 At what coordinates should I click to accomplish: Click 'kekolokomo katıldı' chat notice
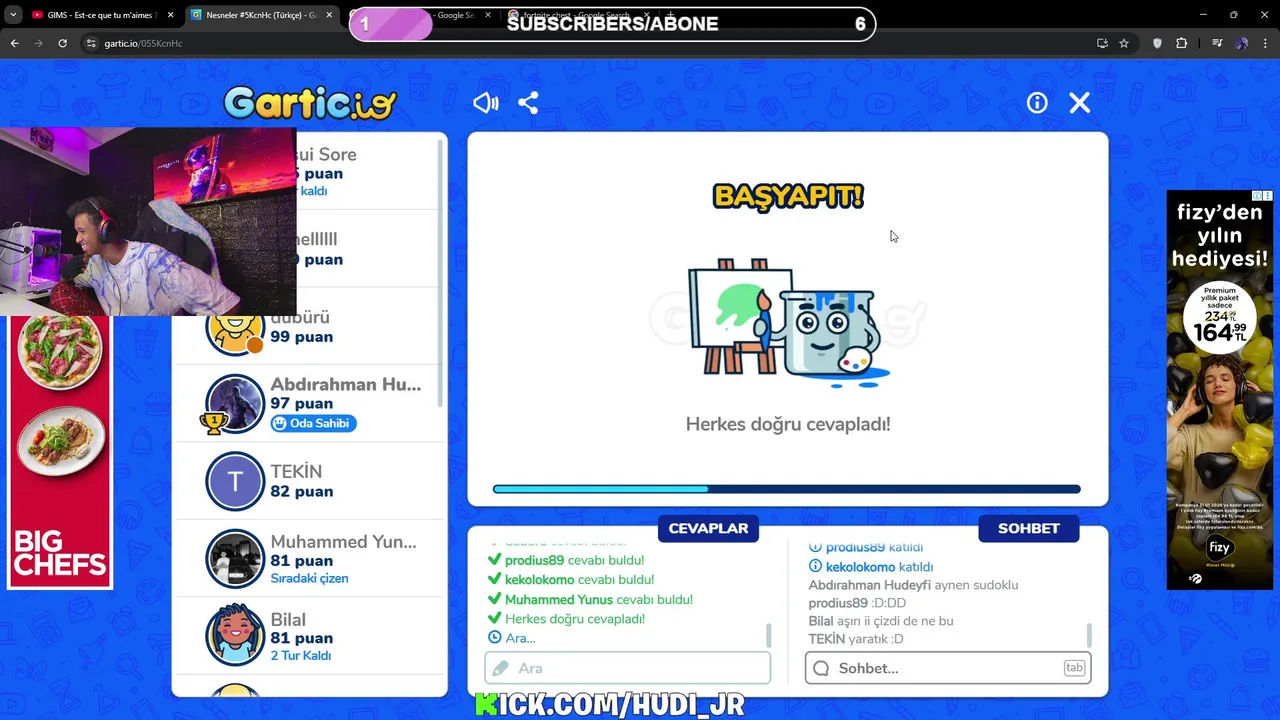pos(879,567)
